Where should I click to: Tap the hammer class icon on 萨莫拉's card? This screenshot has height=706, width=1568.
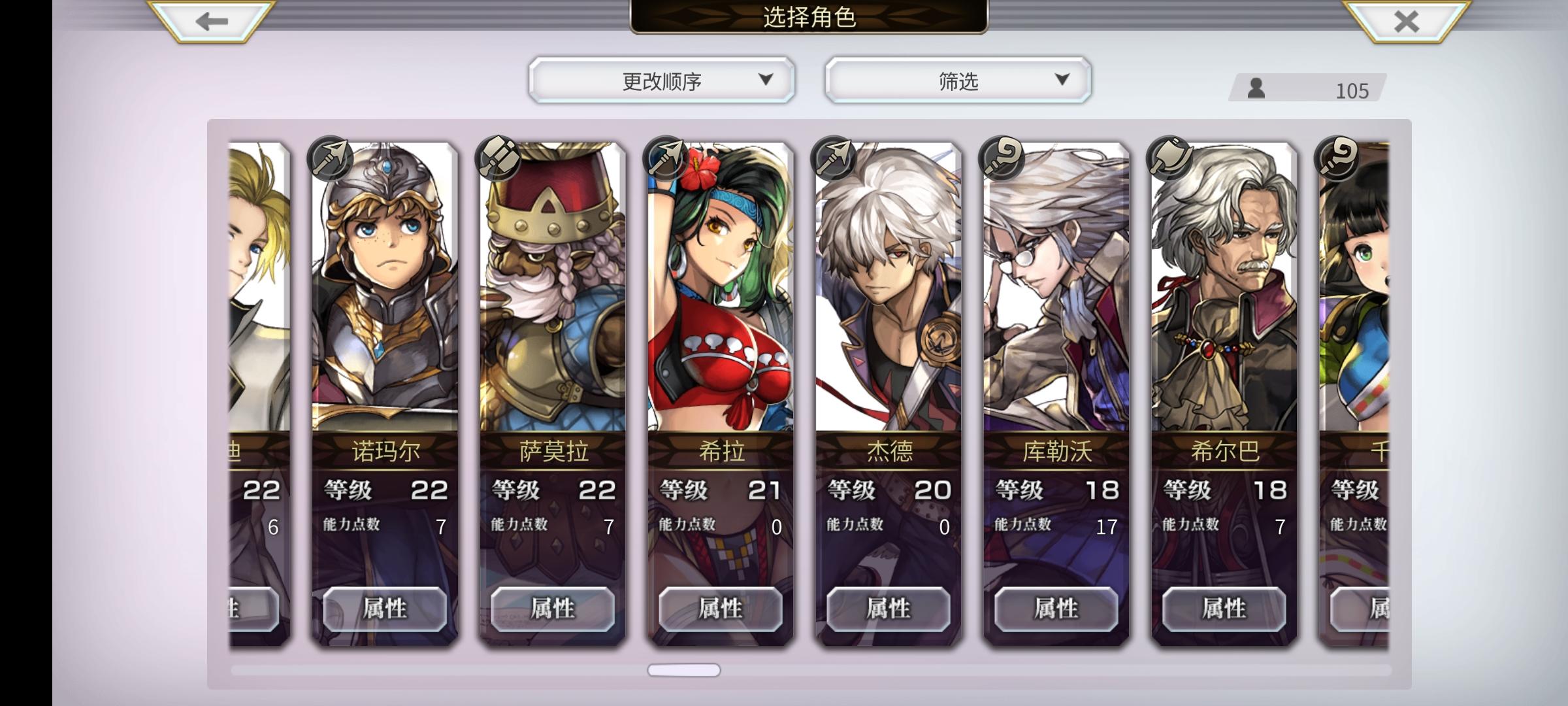(498, 158)
